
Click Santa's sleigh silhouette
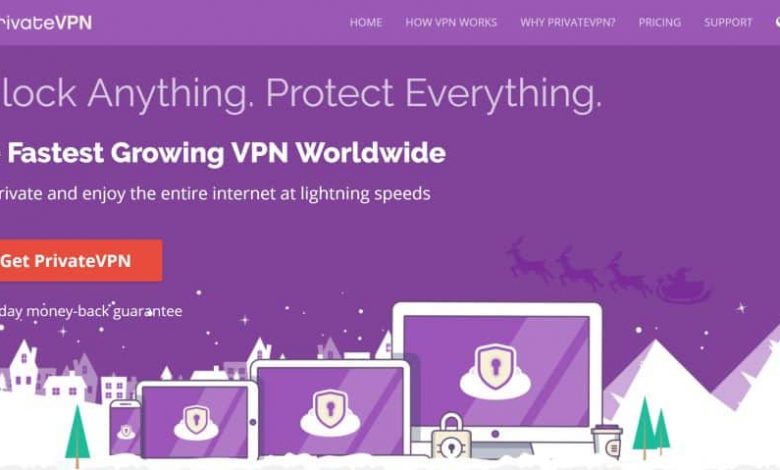684,286
